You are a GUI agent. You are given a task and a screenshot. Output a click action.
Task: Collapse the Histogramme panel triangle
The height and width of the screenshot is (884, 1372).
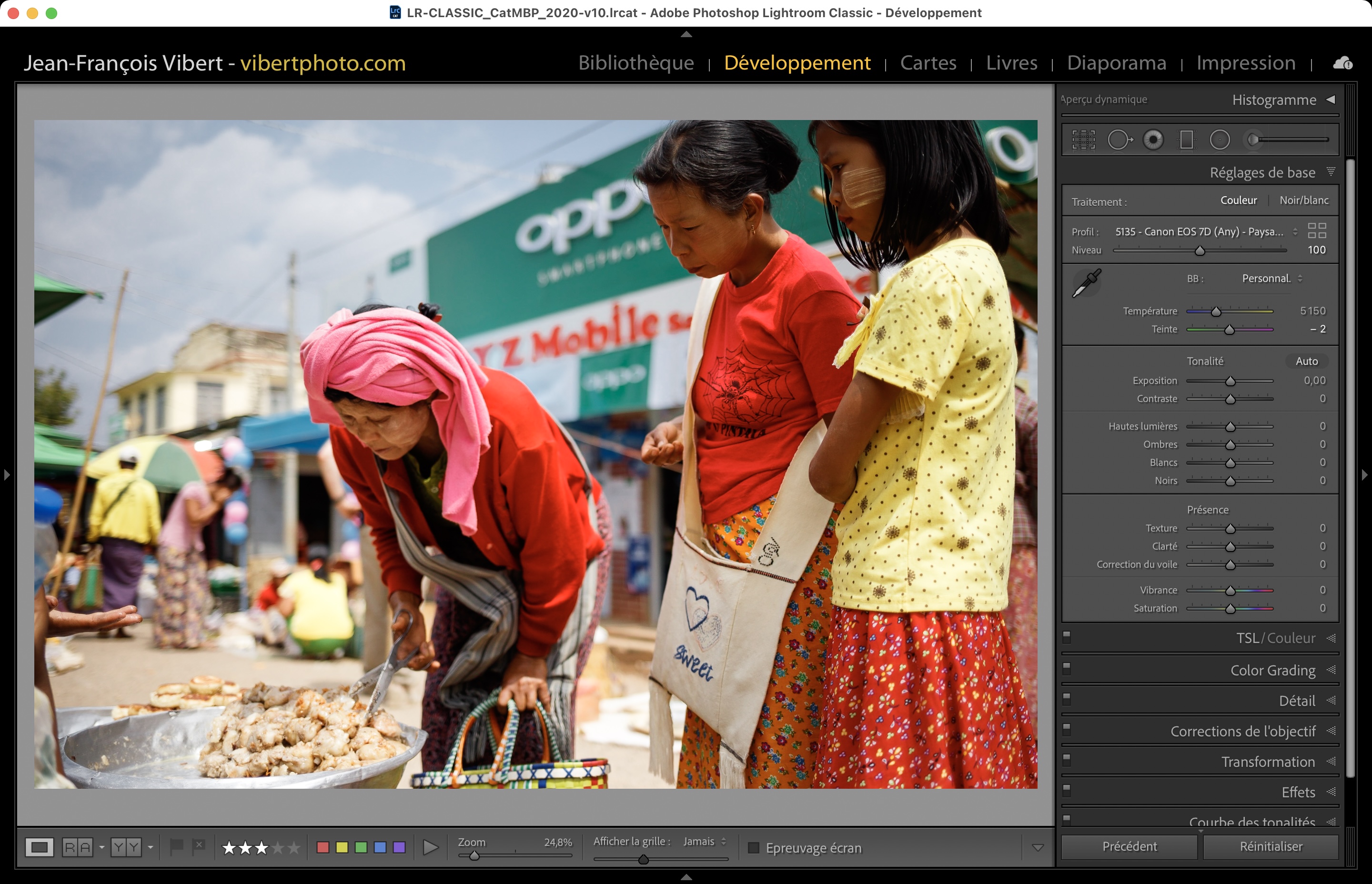click(x=1331, y=99)
